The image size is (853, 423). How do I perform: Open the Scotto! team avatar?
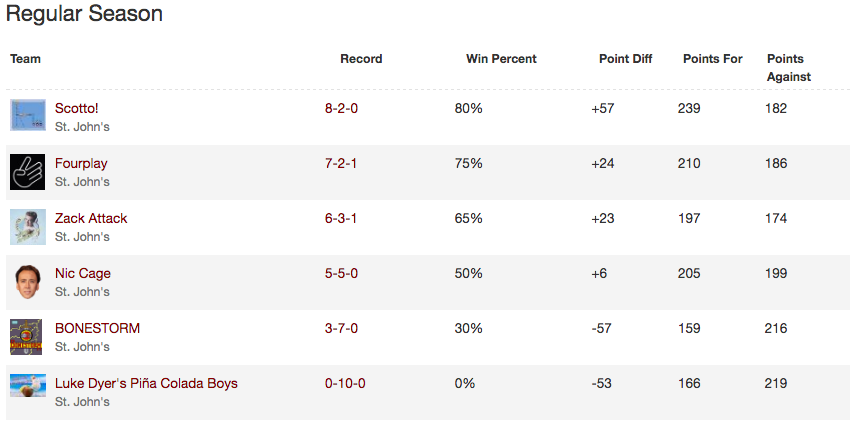pyautogui.click(x=28, y=115)
